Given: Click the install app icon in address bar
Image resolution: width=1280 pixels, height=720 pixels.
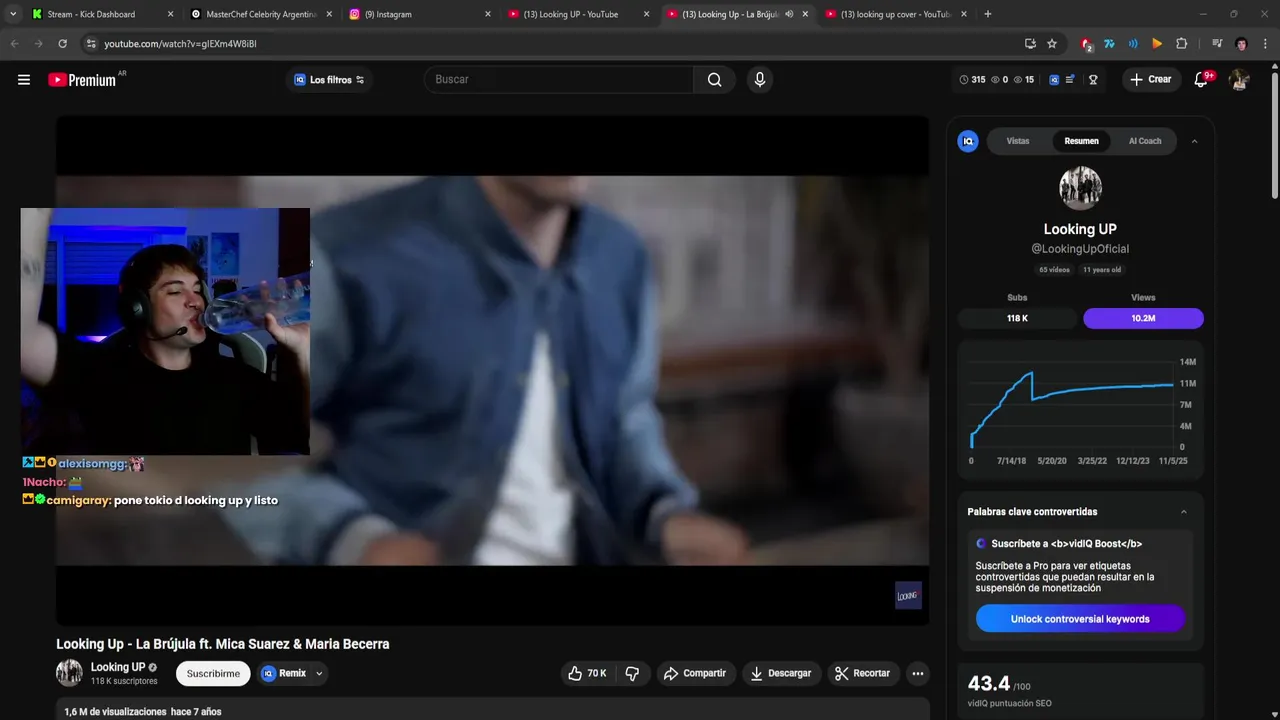Looking at the screenshot, I should (x=1030, y=44).
